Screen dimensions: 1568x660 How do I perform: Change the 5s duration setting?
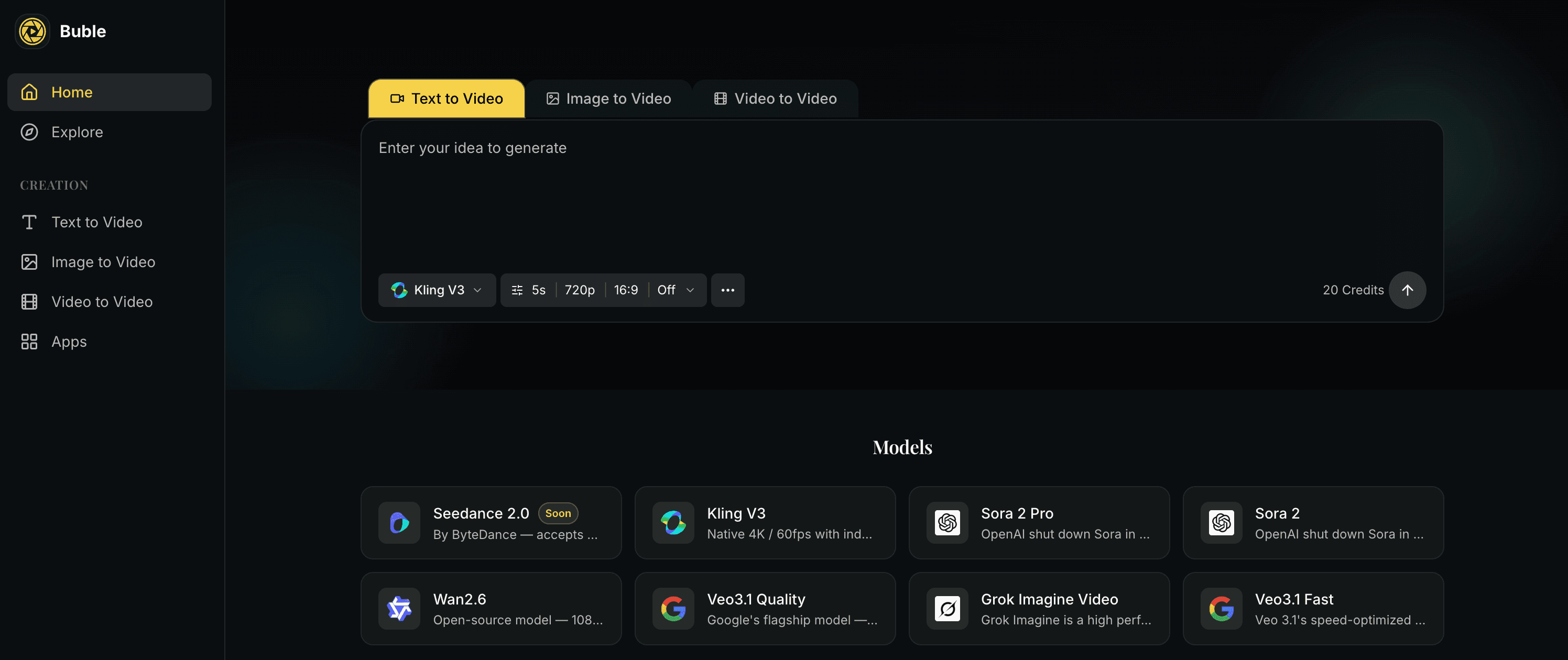[539, 290]
